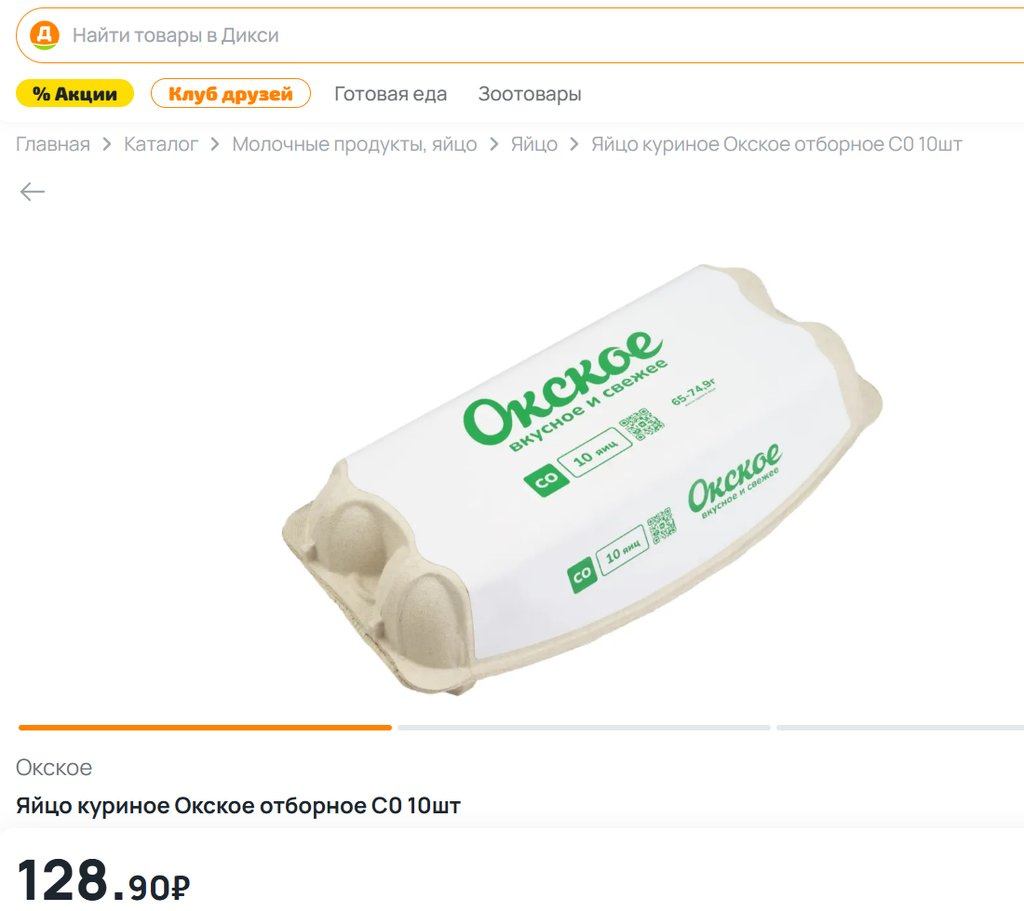
Task: Switch to the Зоотовары category
Action: tap(529, 94)
